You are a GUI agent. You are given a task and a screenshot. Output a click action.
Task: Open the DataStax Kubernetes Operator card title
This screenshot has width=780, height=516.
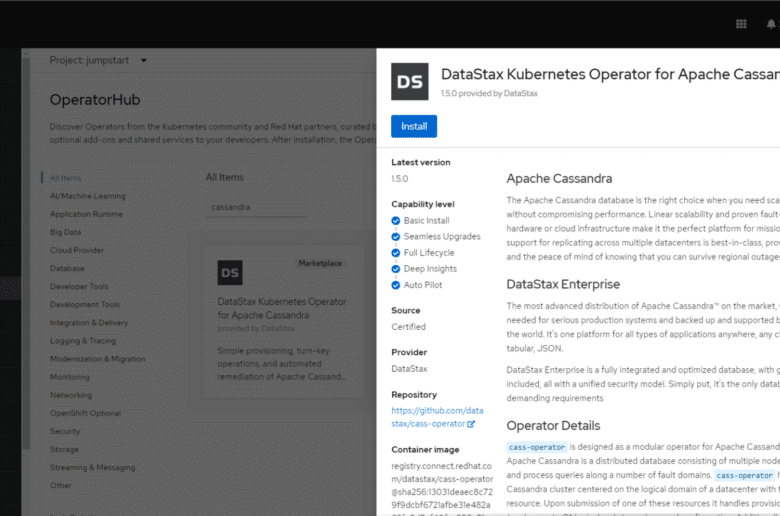[282, 309]
